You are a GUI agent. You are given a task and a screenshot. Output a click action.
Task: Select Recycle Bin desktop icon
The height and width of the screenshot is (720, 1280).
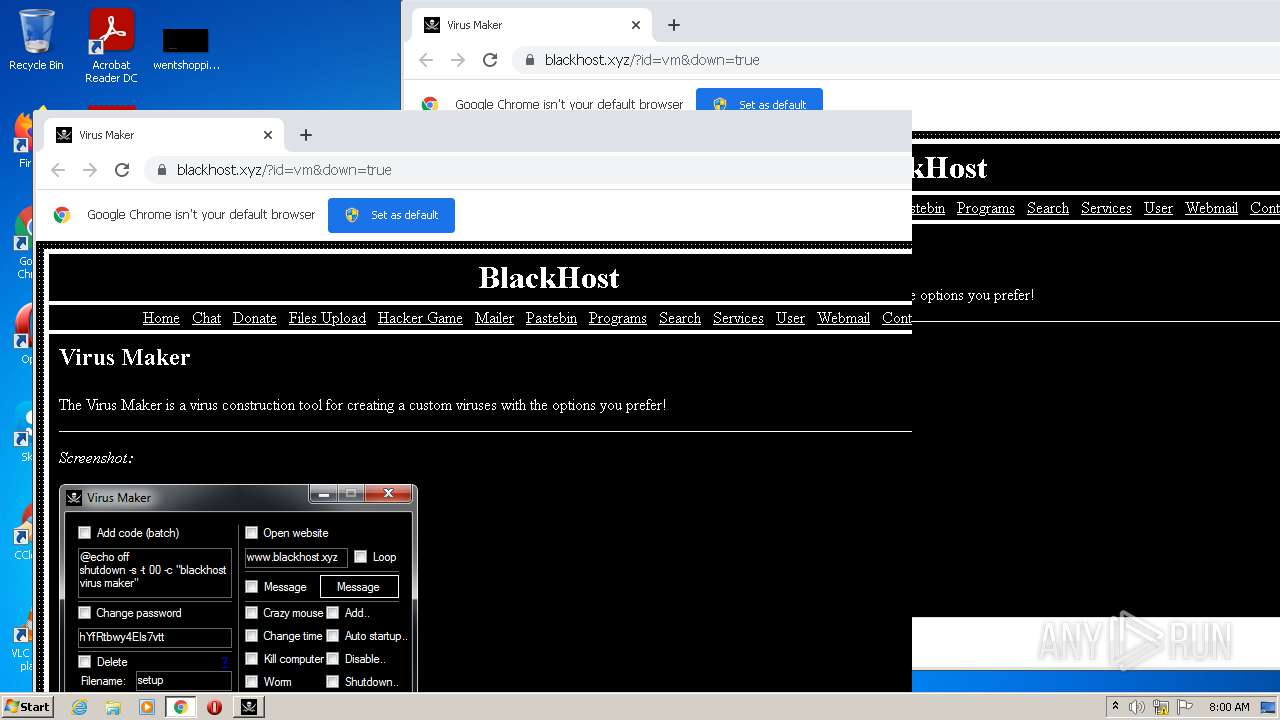(x=36, y=40)
